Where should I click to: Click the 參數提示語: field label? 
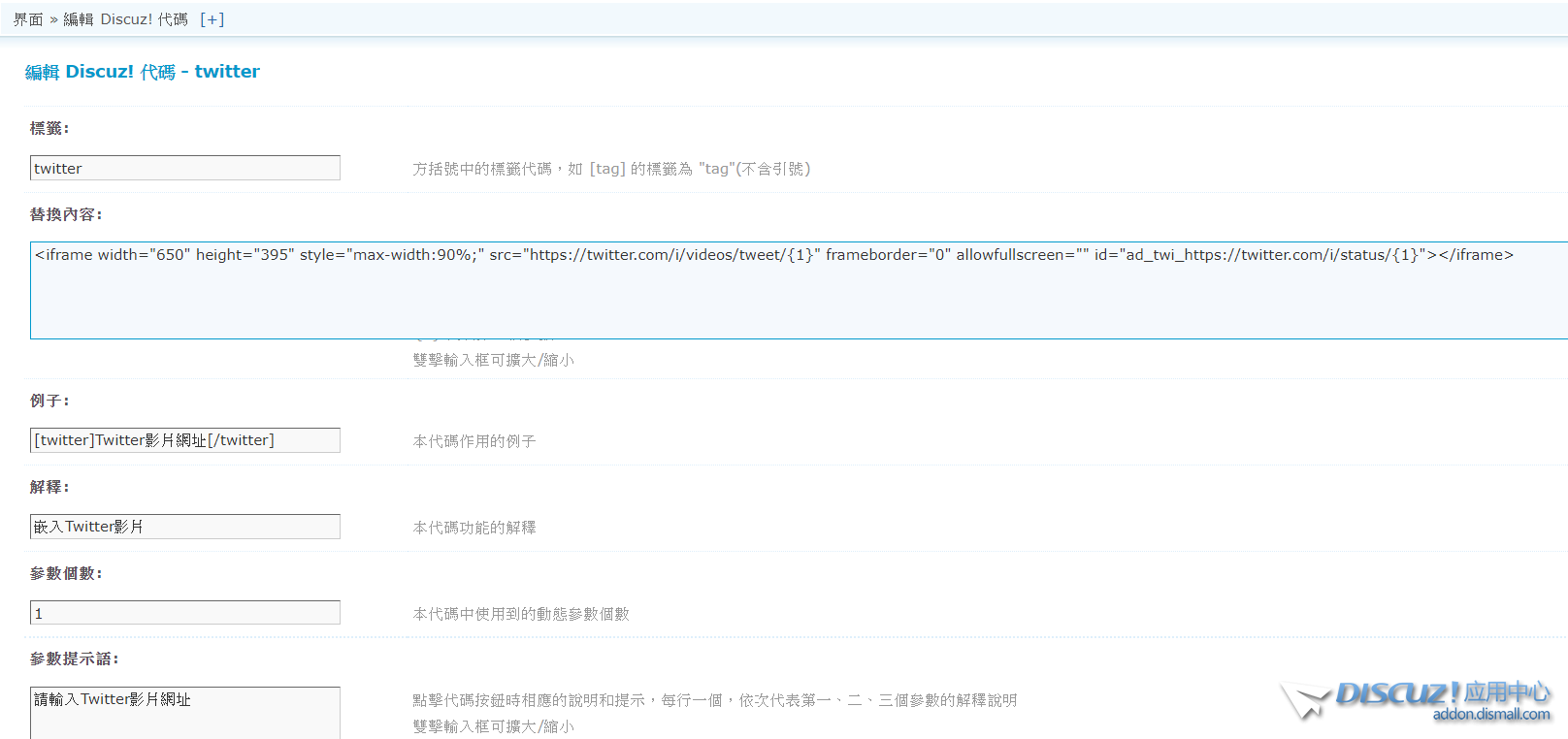tap(75, 659)
